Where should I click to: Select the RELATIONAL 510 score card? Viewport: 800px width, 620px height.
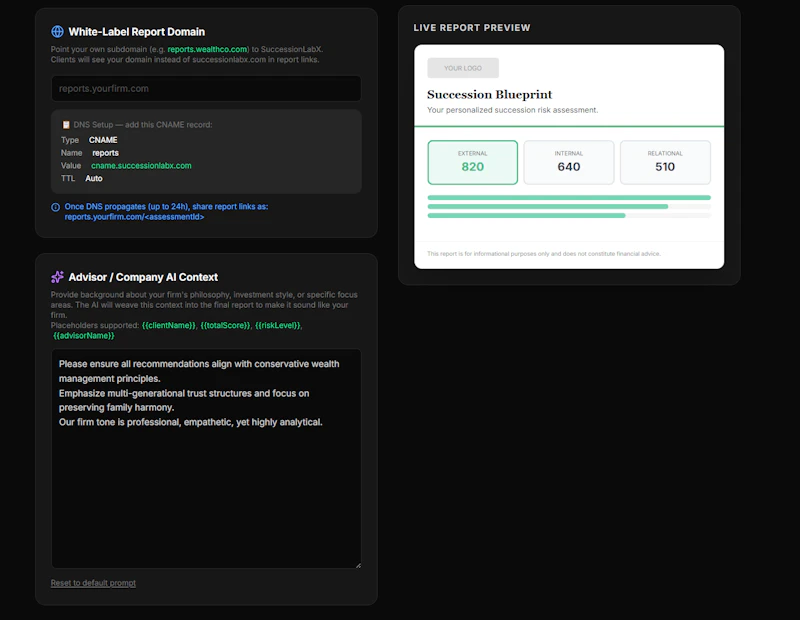tap(665, 162)
